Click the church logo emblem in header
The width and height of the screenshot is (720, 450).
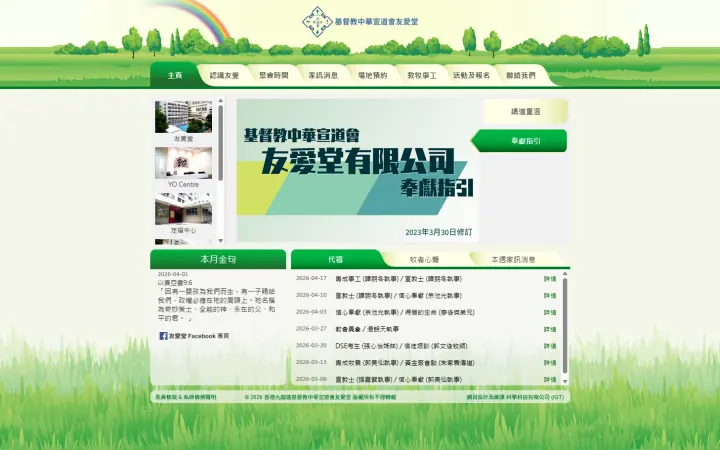(x=317, y=22)
